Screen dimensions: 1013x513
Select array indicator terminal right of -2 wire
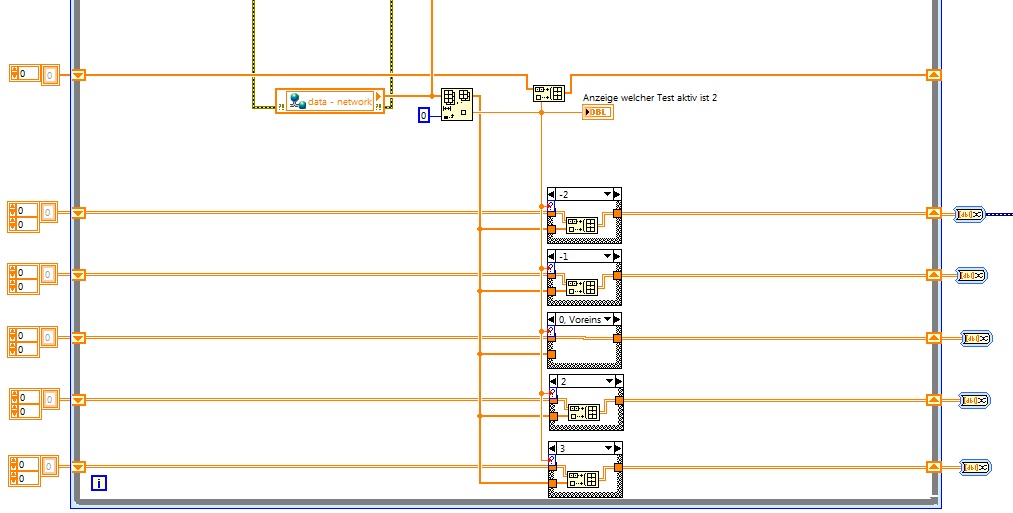pos(970,214)
